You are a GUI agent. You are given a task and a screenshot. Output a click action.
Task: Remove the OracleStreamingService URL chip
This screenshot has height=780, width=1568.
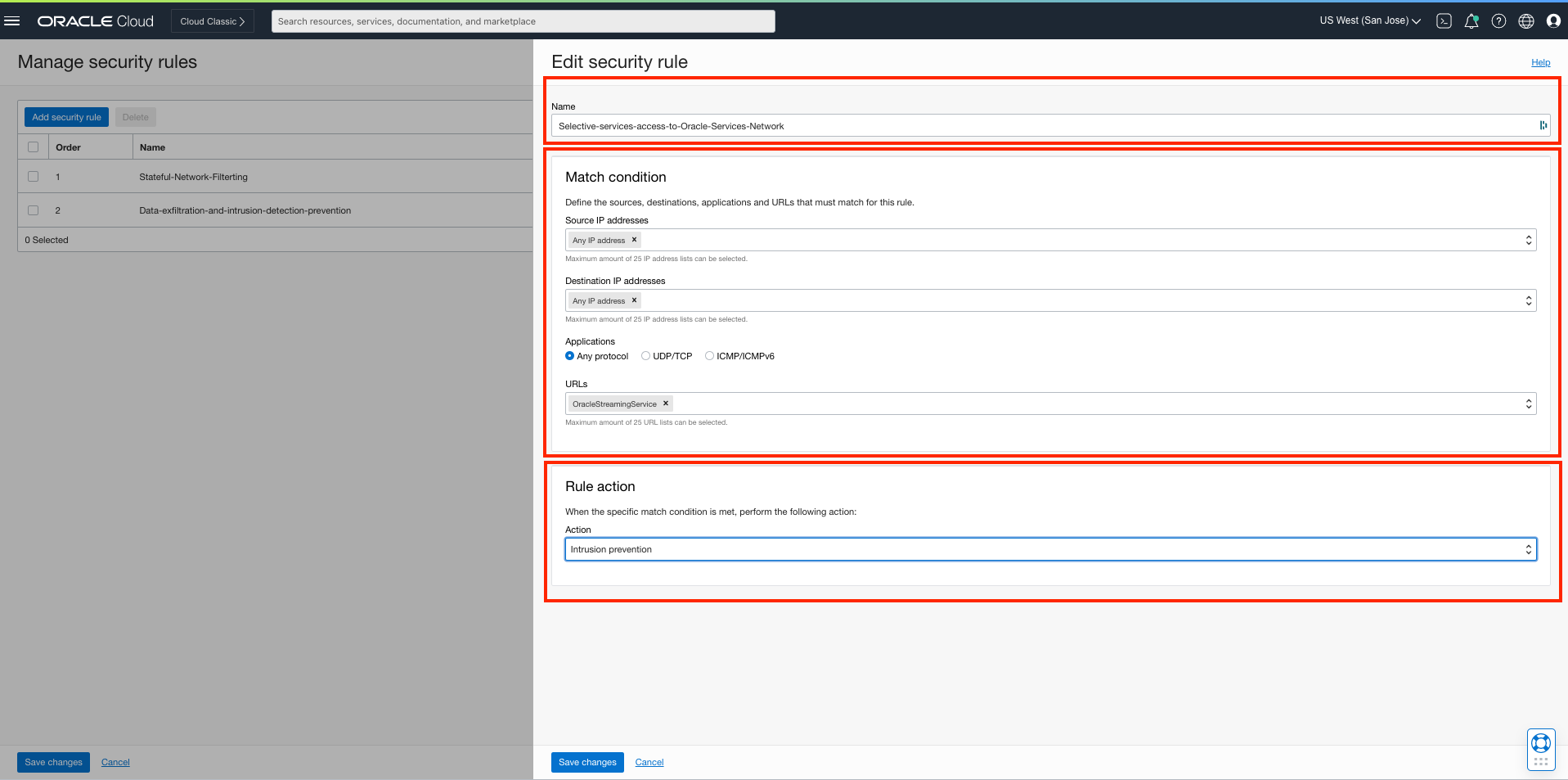coord(666,403)
